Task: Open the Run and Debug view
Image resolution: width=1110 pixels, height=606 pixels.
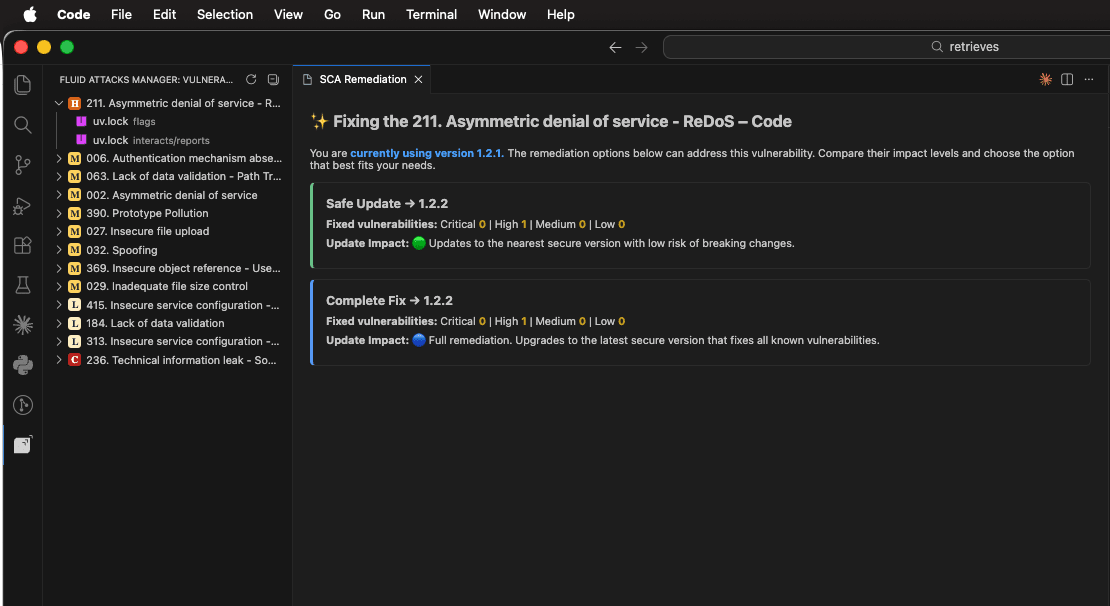Action: click(x=22, y=205)
